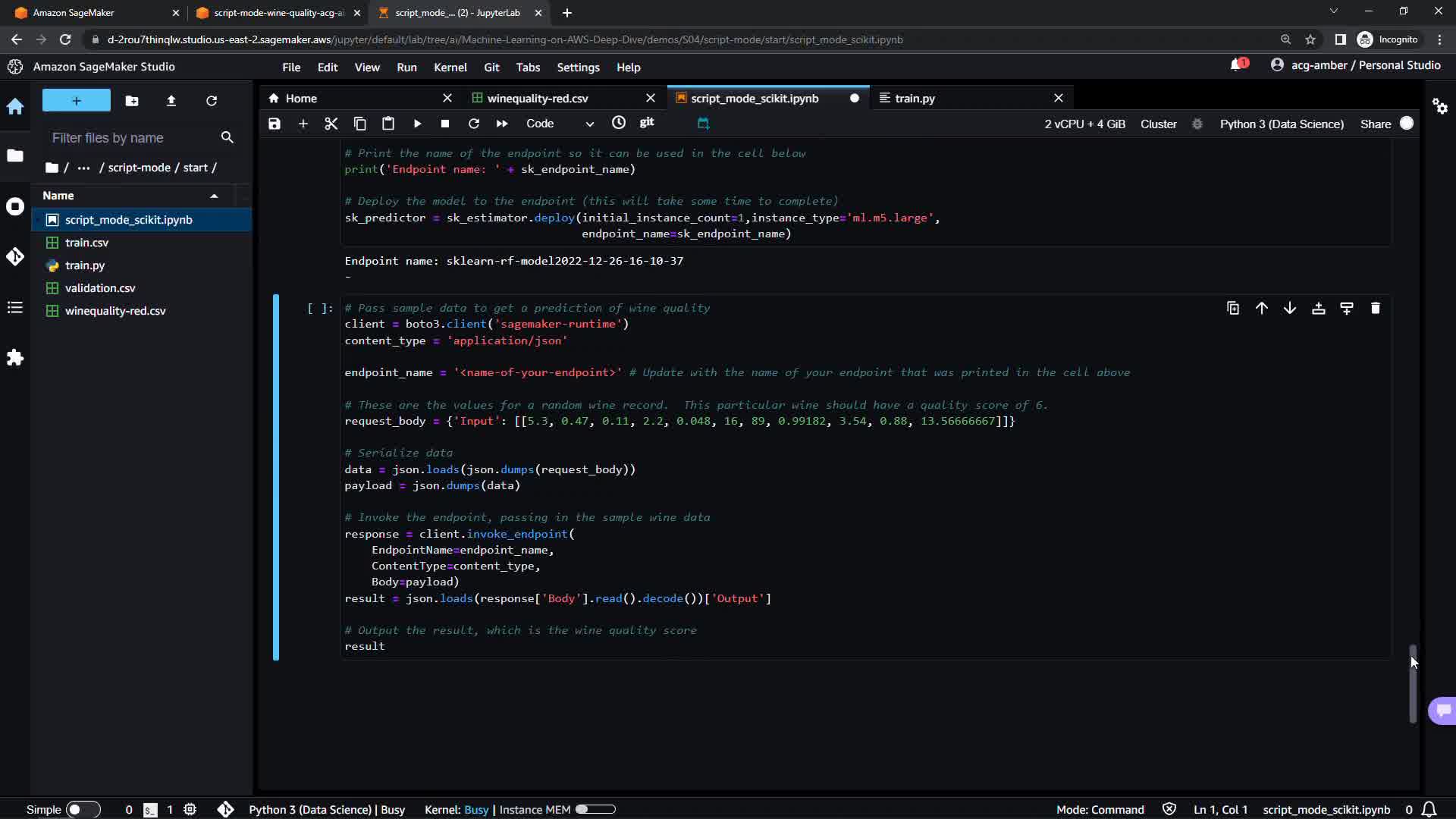Select Python 3 (Data Science) kernel button
This screenshot has width=1456, height=819.
1282,124
